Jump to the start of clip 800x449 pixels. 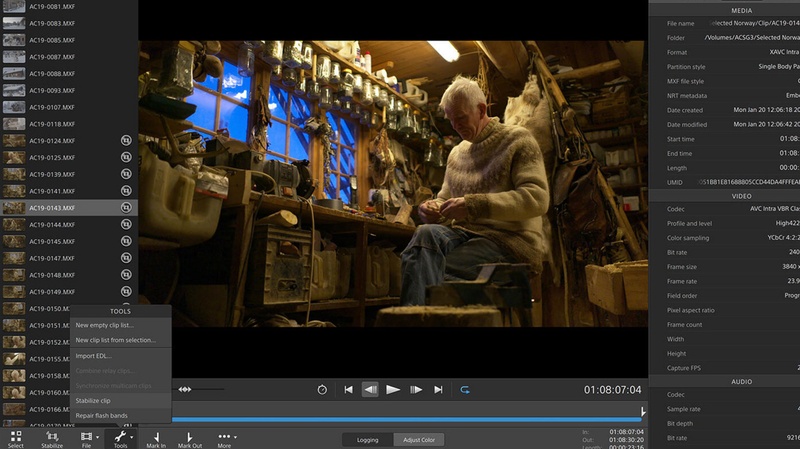(348, 389)
